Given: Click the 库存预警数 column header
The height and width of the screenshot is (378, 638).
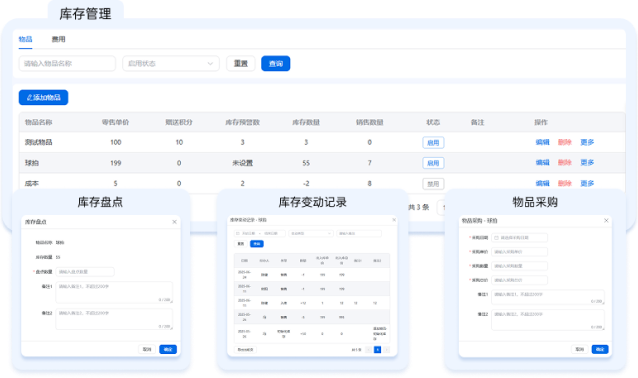Looking at the screenshot, I should click(x=243, y=122).
